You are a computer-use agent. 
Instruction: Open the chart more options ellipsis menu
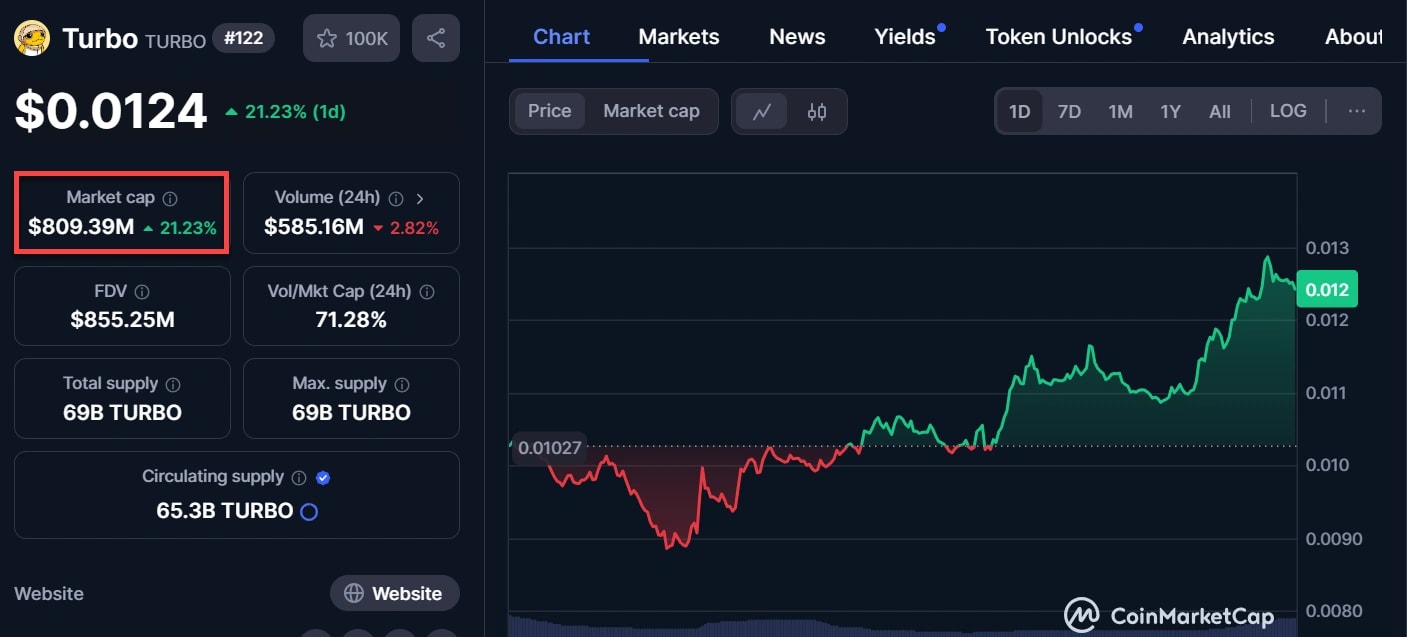[1356, 111]
